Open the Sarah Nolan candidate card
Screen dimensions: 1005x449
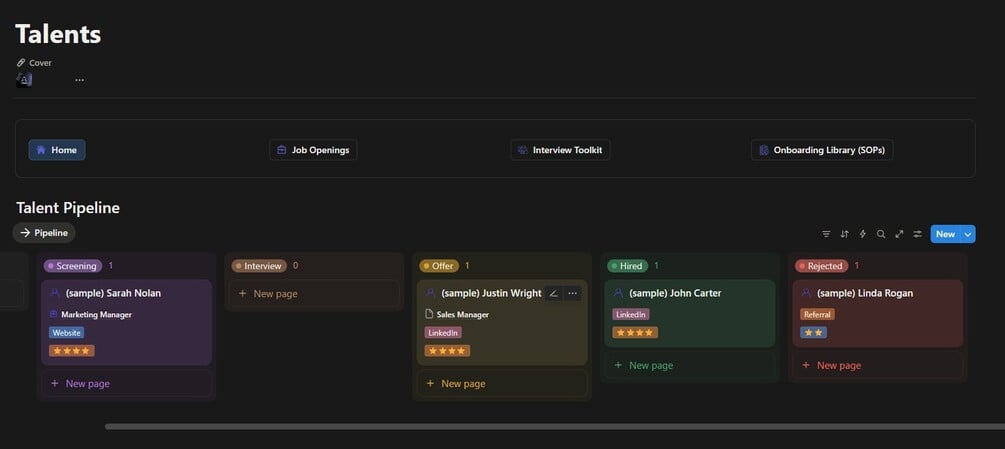coord(126,322)
